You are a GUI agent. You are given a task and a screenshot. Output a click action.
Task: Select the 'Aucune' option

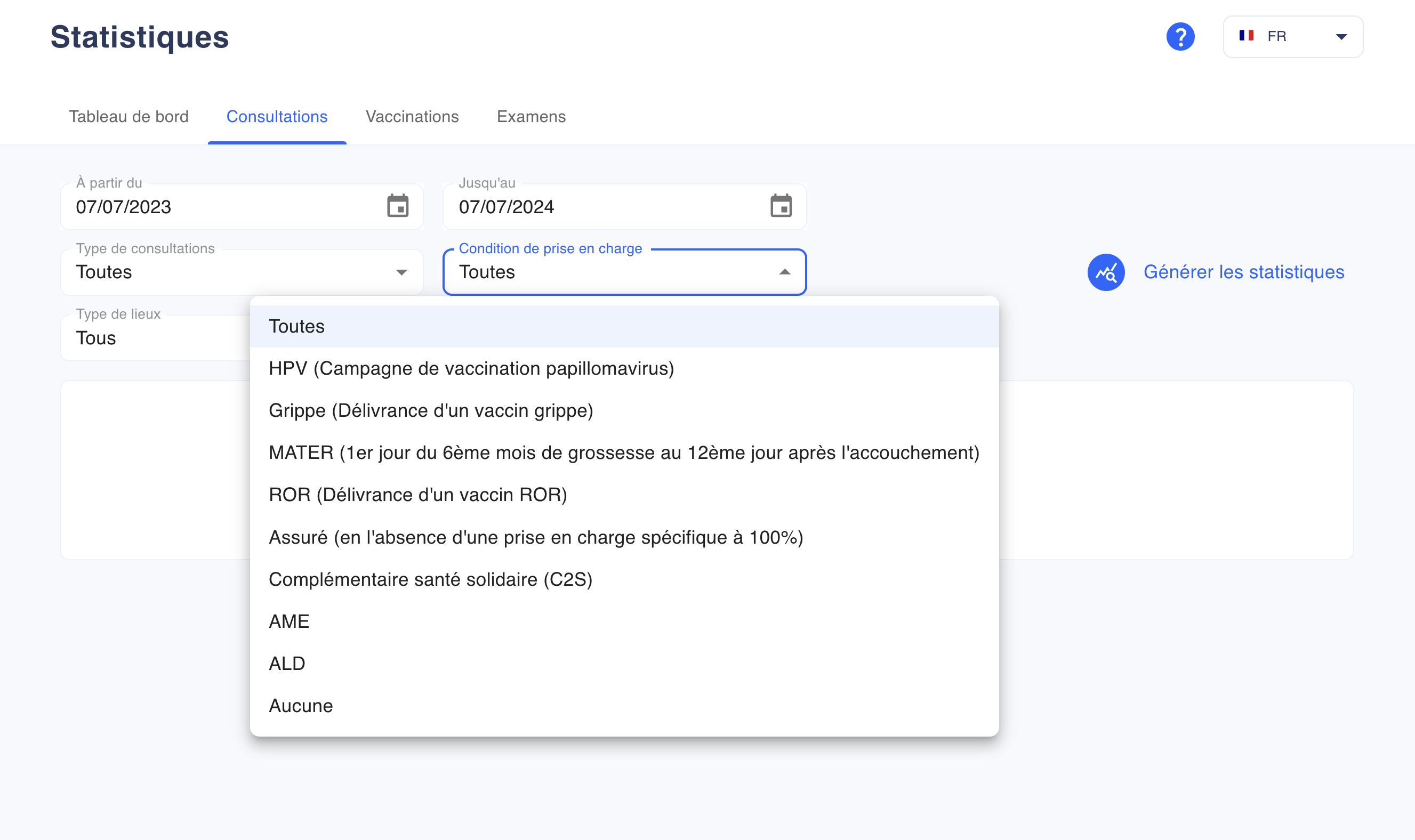pyautogui.click(x=624, y=706)
